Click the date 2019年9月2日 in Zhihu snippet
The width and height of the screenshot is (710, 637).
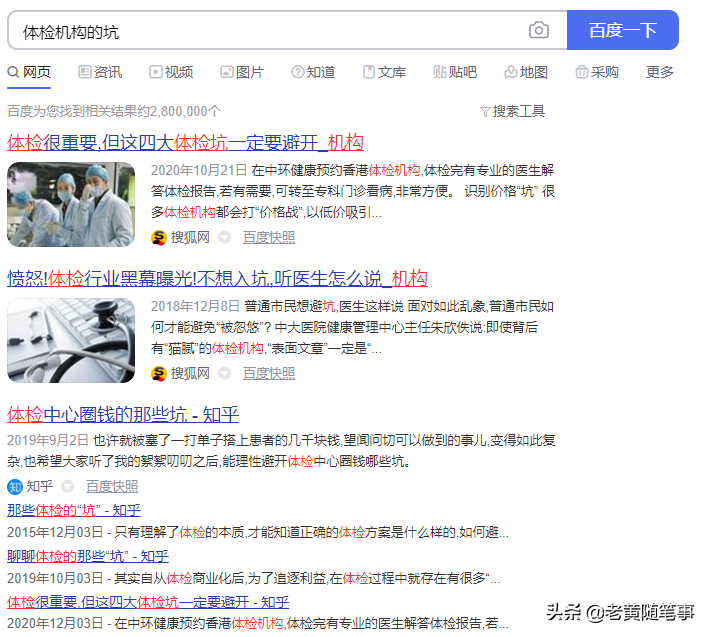(48, 440)
